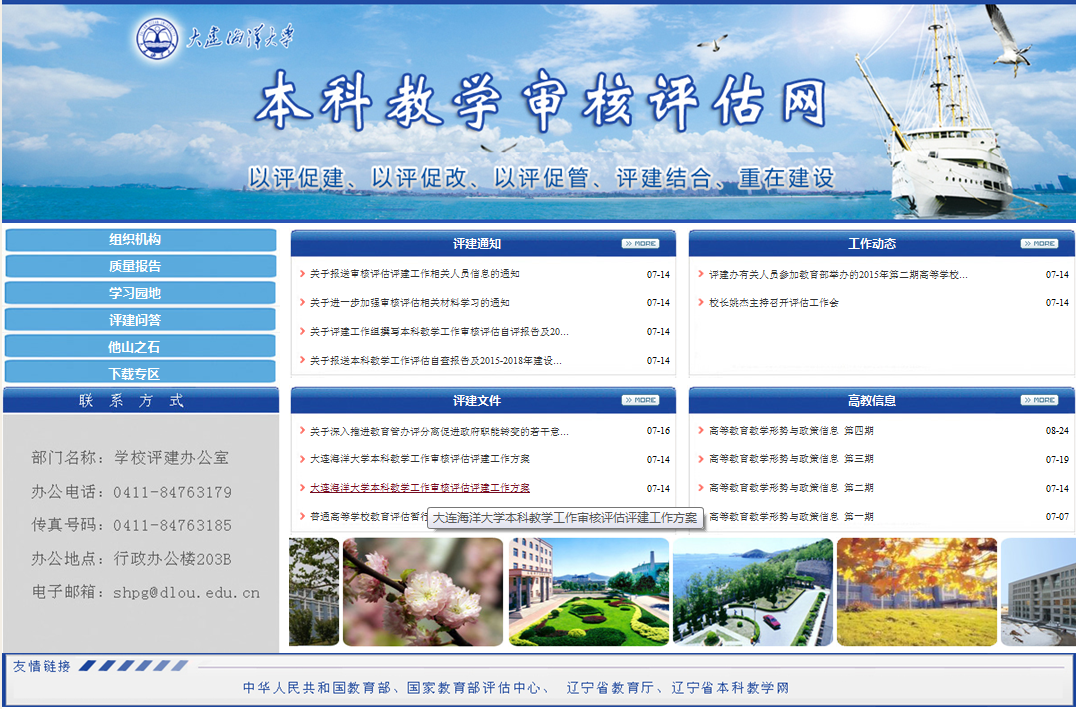Click the garden flowerbed campus photo
Viewport: 1076px width, 709px height.
588,592
